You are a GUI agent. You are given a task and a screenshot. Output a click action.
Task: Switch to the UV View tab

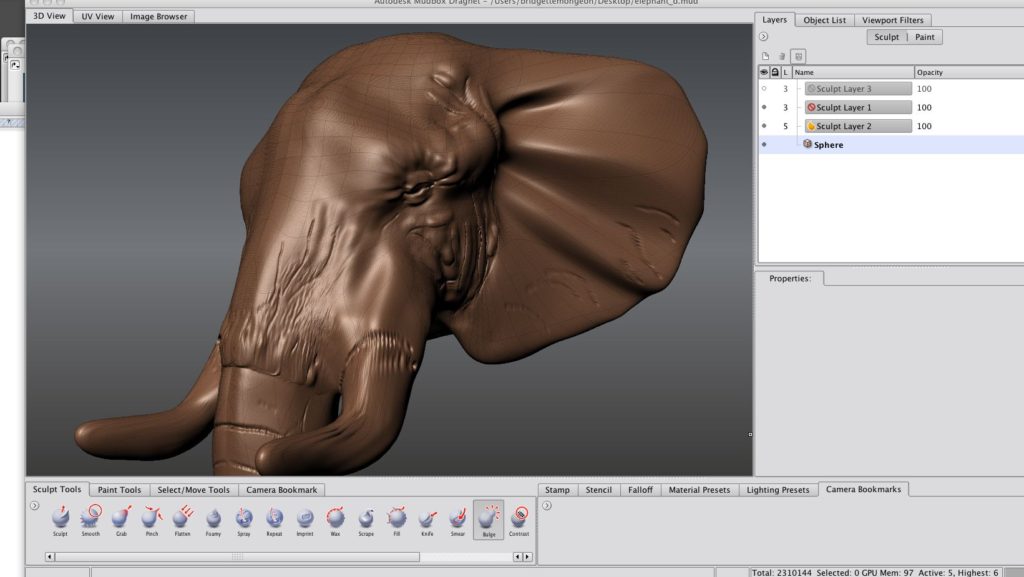tap(97, 16)
